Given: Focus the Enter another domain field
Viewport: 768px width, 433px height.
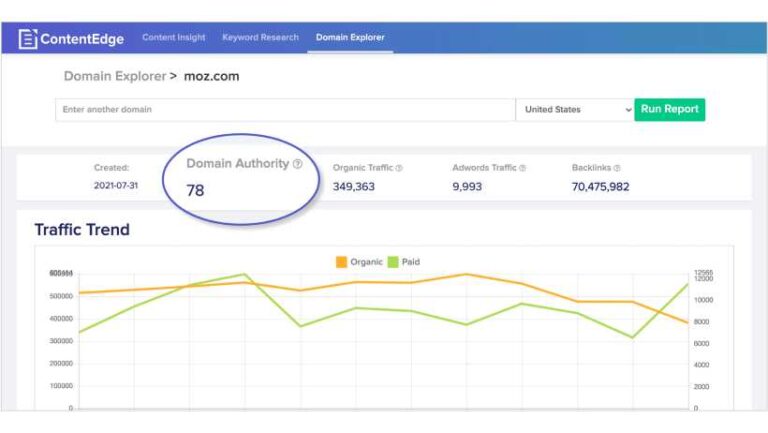Looking at the screenshot, I should click(285, 109).
